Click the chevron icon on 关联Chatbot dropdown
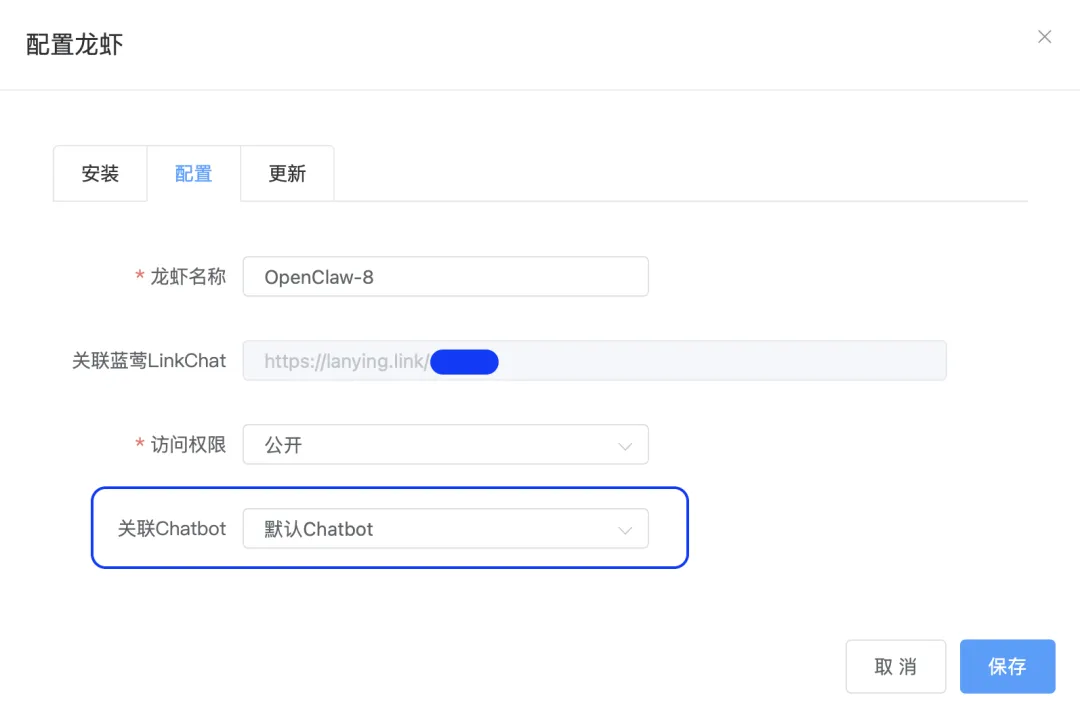Screen dimensions: 1080x718 (626, 528)
